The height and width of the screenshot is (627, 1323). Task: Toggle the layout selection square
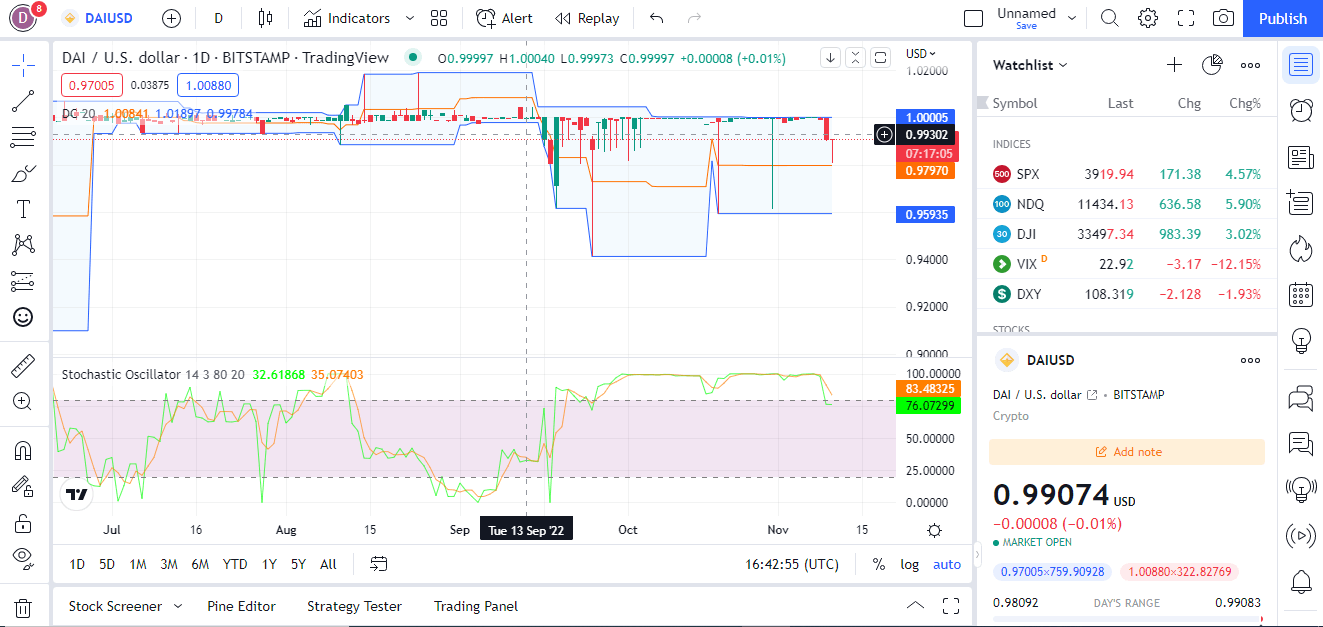click(x=974, y=18)
